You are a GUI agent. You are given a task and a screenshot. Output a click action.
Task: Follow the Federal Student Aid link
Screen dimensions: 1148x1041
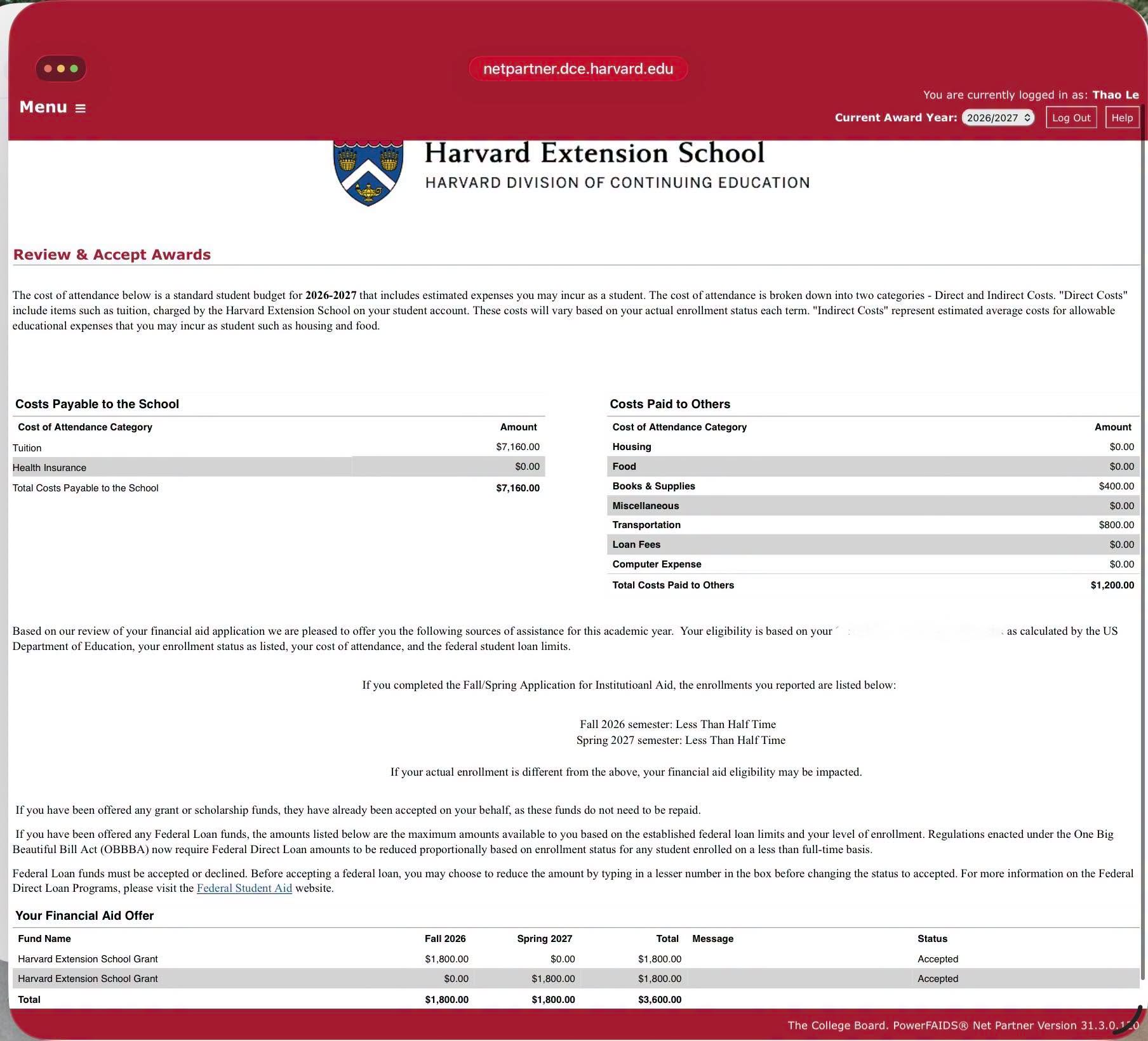tap(244, 888)
